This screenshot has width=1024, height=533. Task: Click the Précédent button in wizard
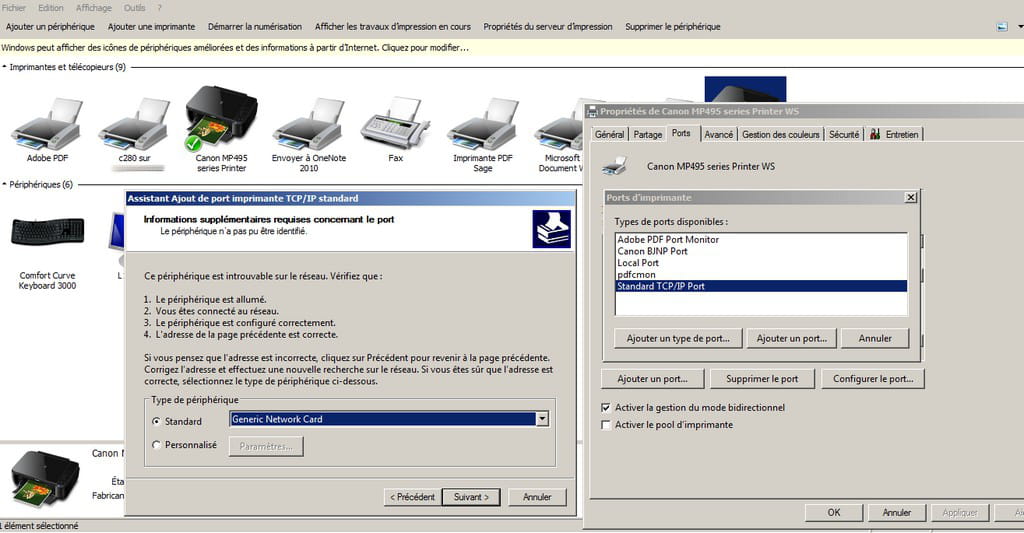[x=412, y=497]
